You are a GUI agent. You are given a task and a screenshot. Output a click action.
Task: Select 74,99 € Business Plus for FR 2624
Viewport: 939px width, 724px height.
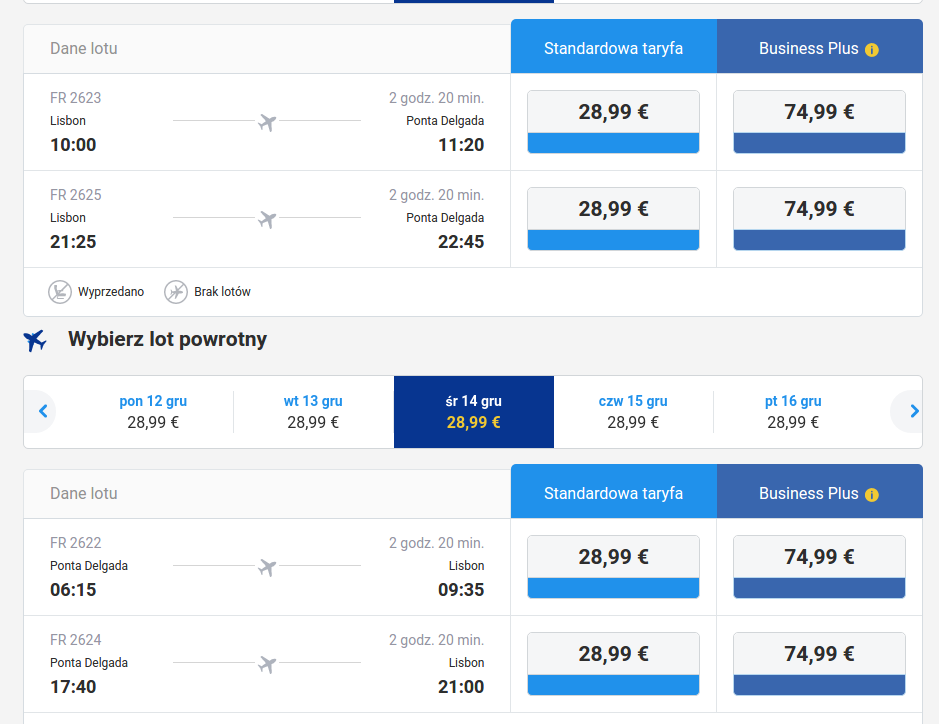tap(819, 664)
